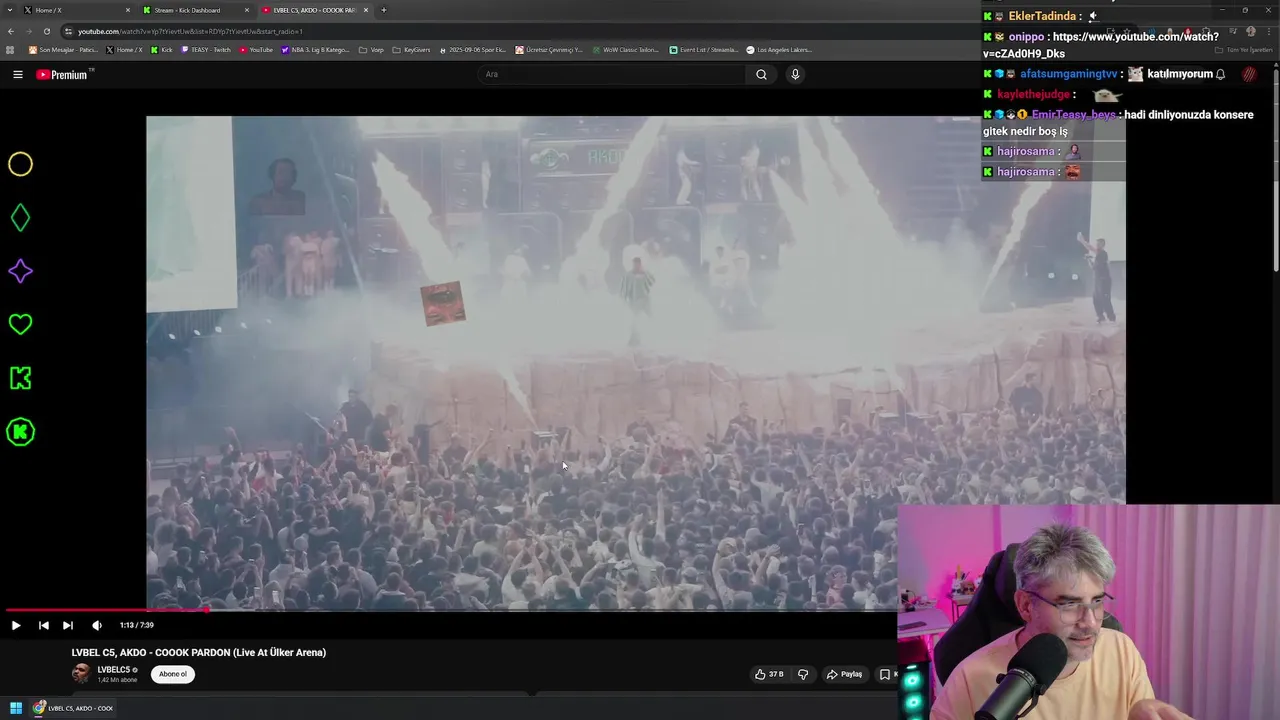Open the YouTube bookmark
1280x720 pixels.
(x=256, y=49)
